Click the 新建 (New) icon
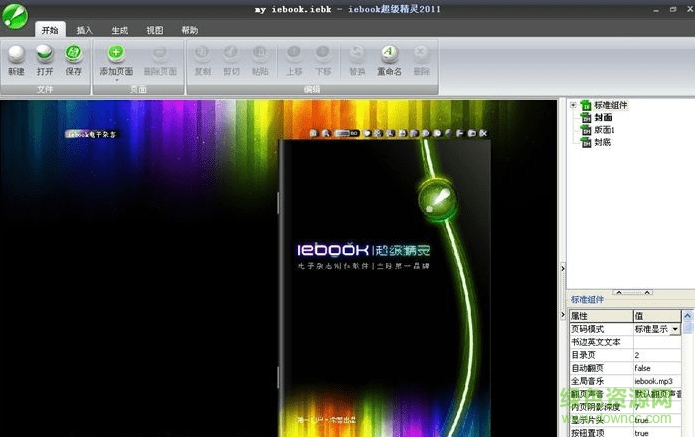 click(x=16, y=54)
